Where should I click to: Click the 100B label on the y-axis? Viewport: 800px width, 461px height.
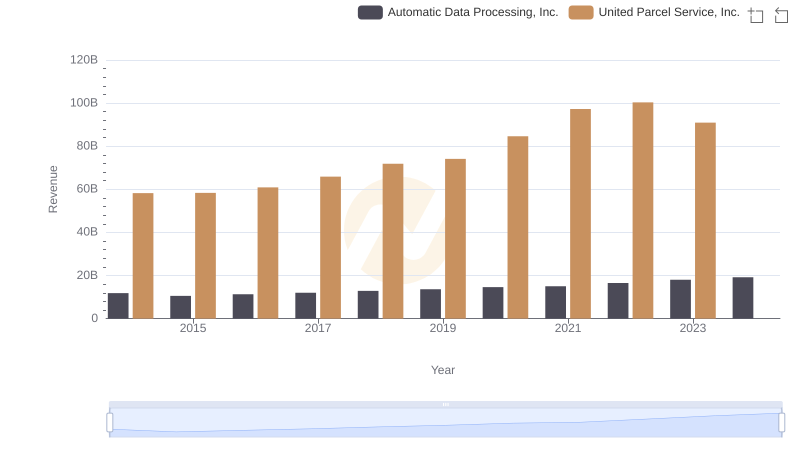click(x=84, y=103)
